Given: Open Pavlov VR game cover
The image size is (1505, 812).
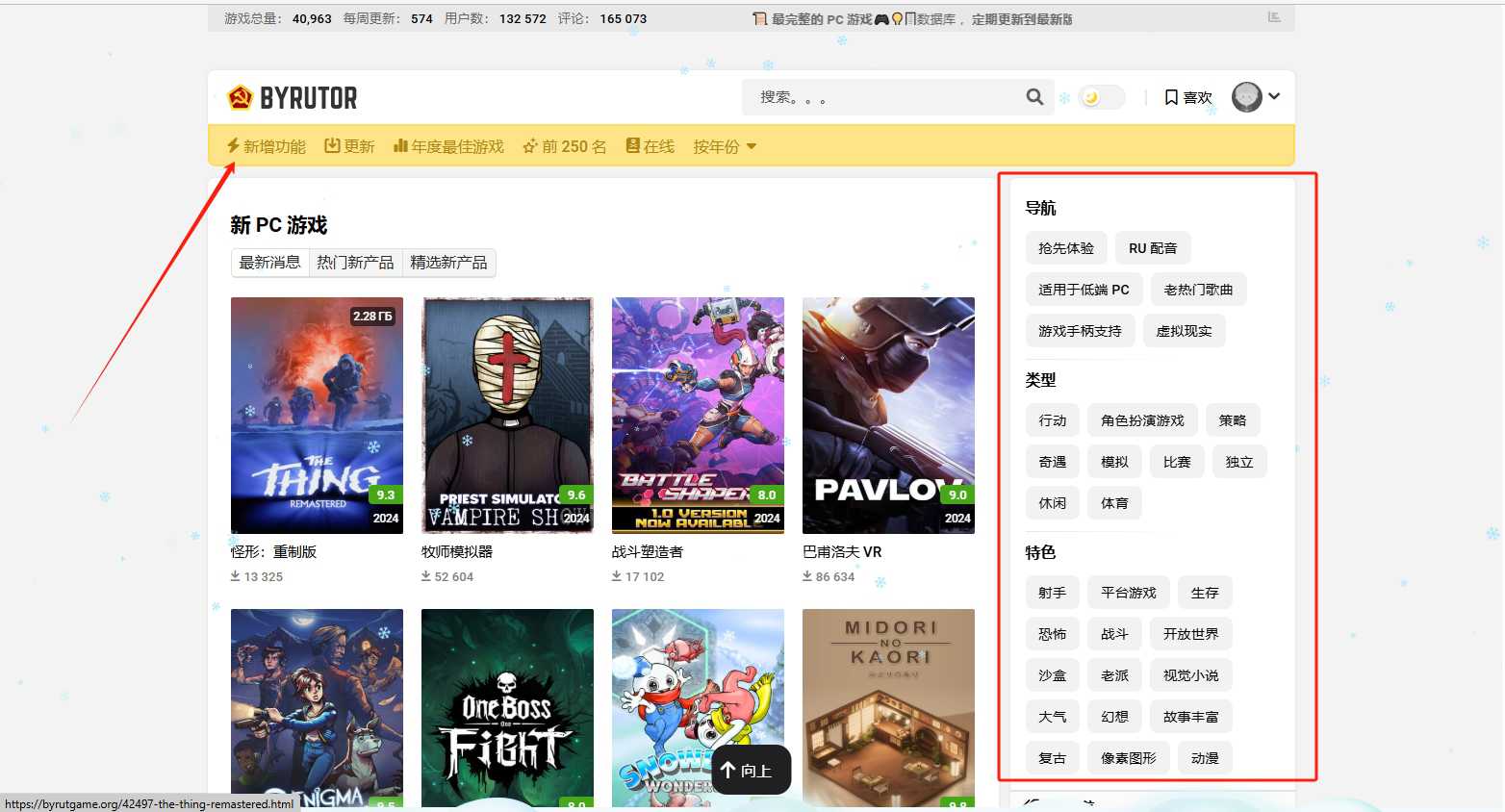Looking at the screenshot, I should [888, 416].
